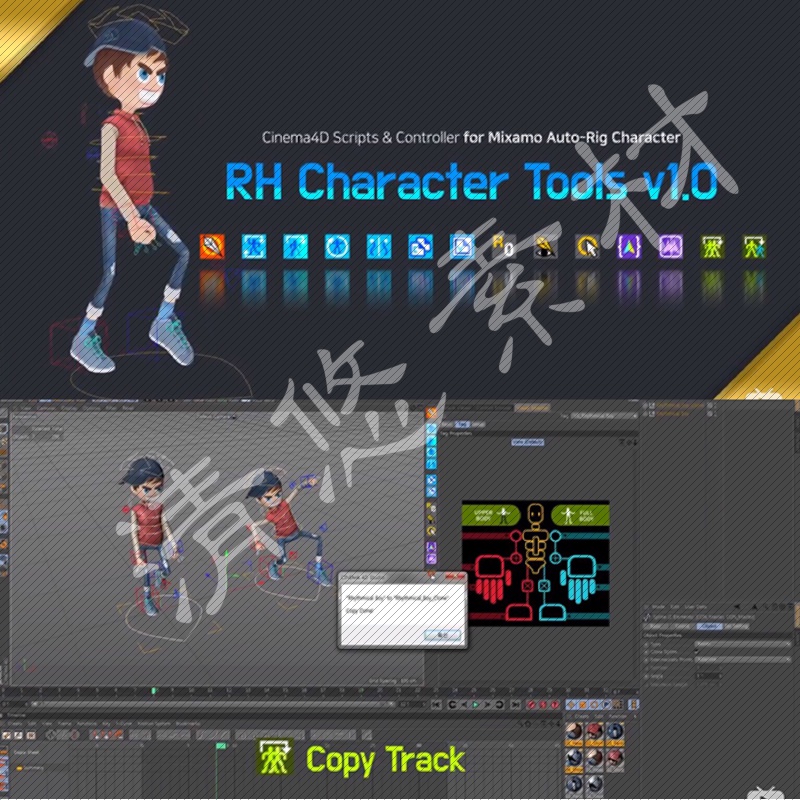Image resolution: width=800 pixels, height=800 pixels.
Task: Click the last green icon in banner row
Action: pyautogui.click(x=754, y=246)
